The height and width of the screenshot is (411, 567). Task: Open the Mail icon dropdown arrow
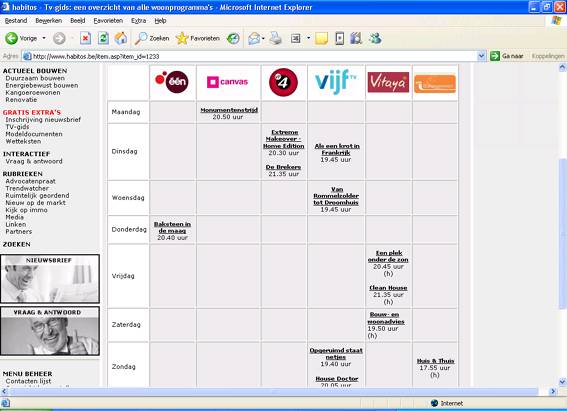(x=263, y=38)
